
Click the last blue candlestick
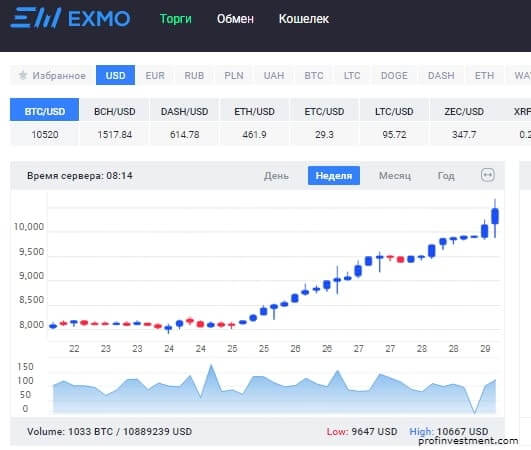pyautogui.click(x=495, y=216)
